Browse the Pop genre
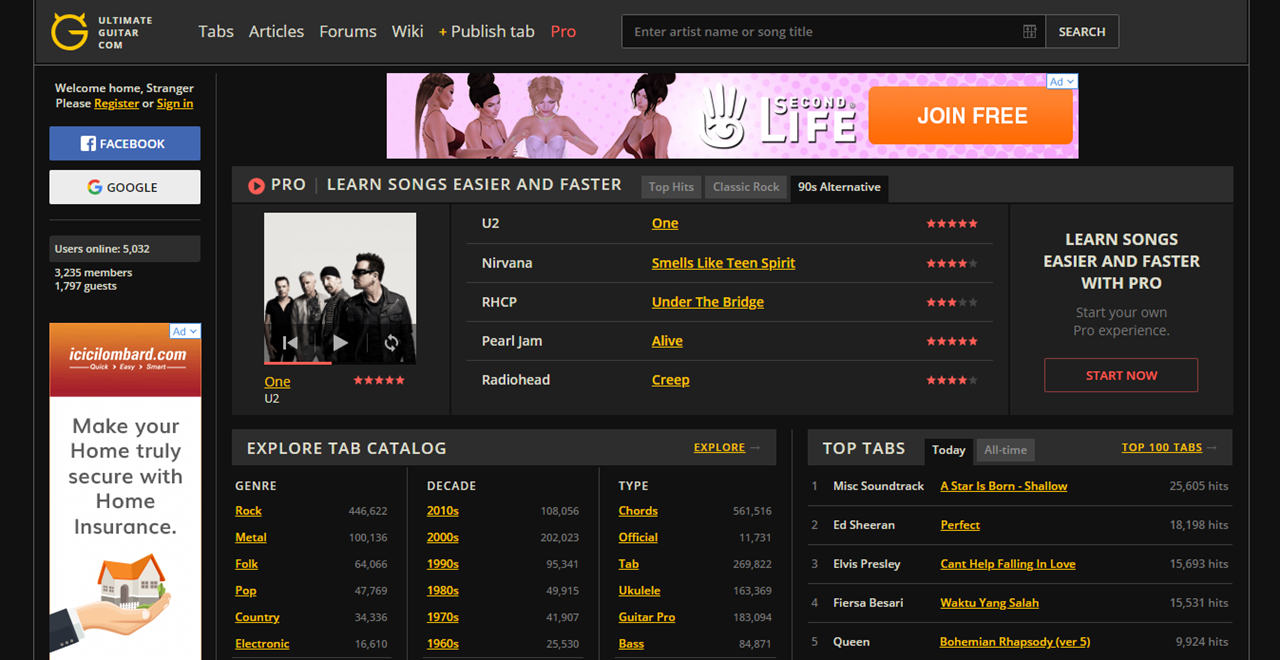1280x660 pixels. (246, 591)
